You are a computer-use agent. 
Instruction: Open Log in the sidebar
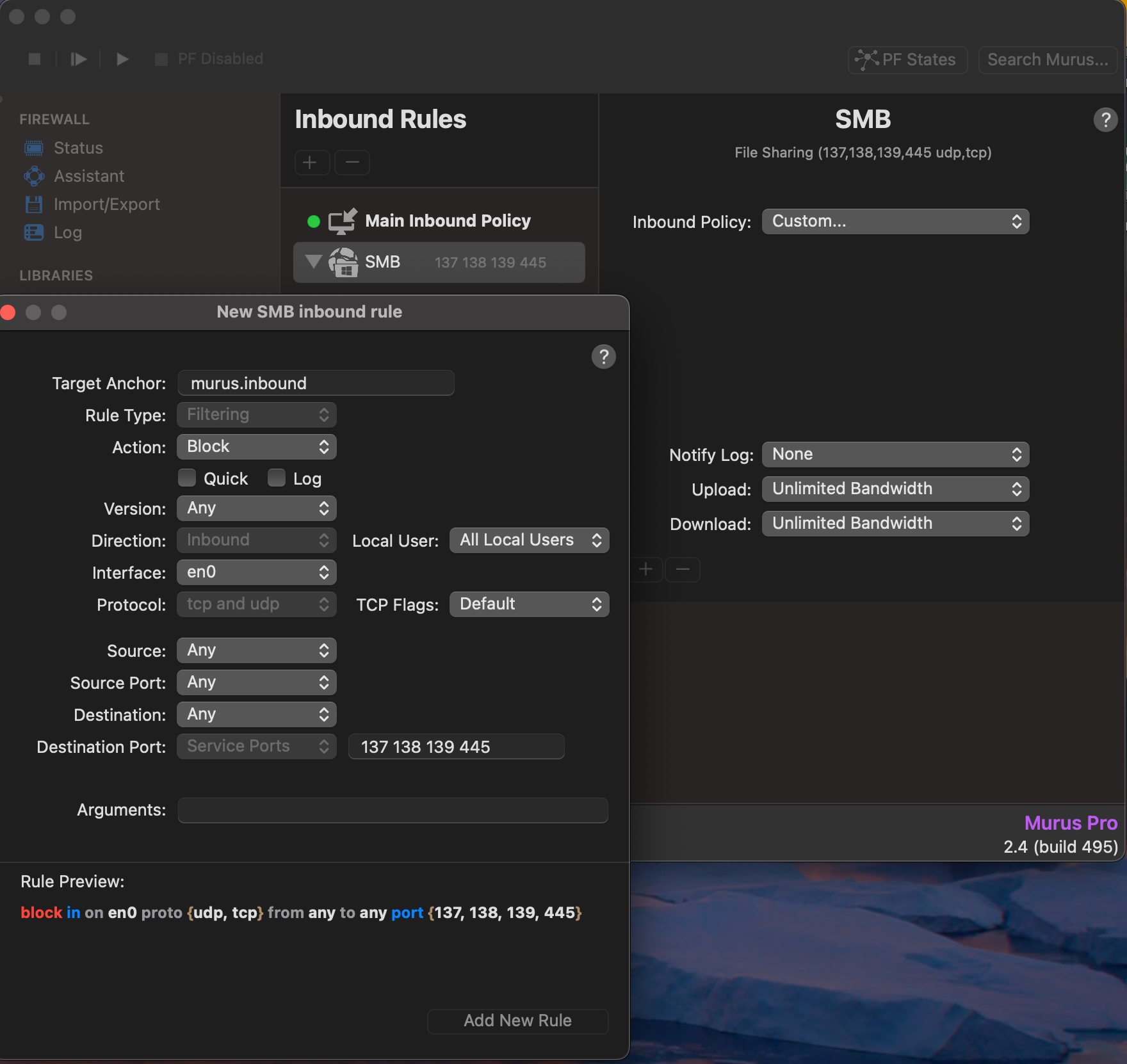68,232
